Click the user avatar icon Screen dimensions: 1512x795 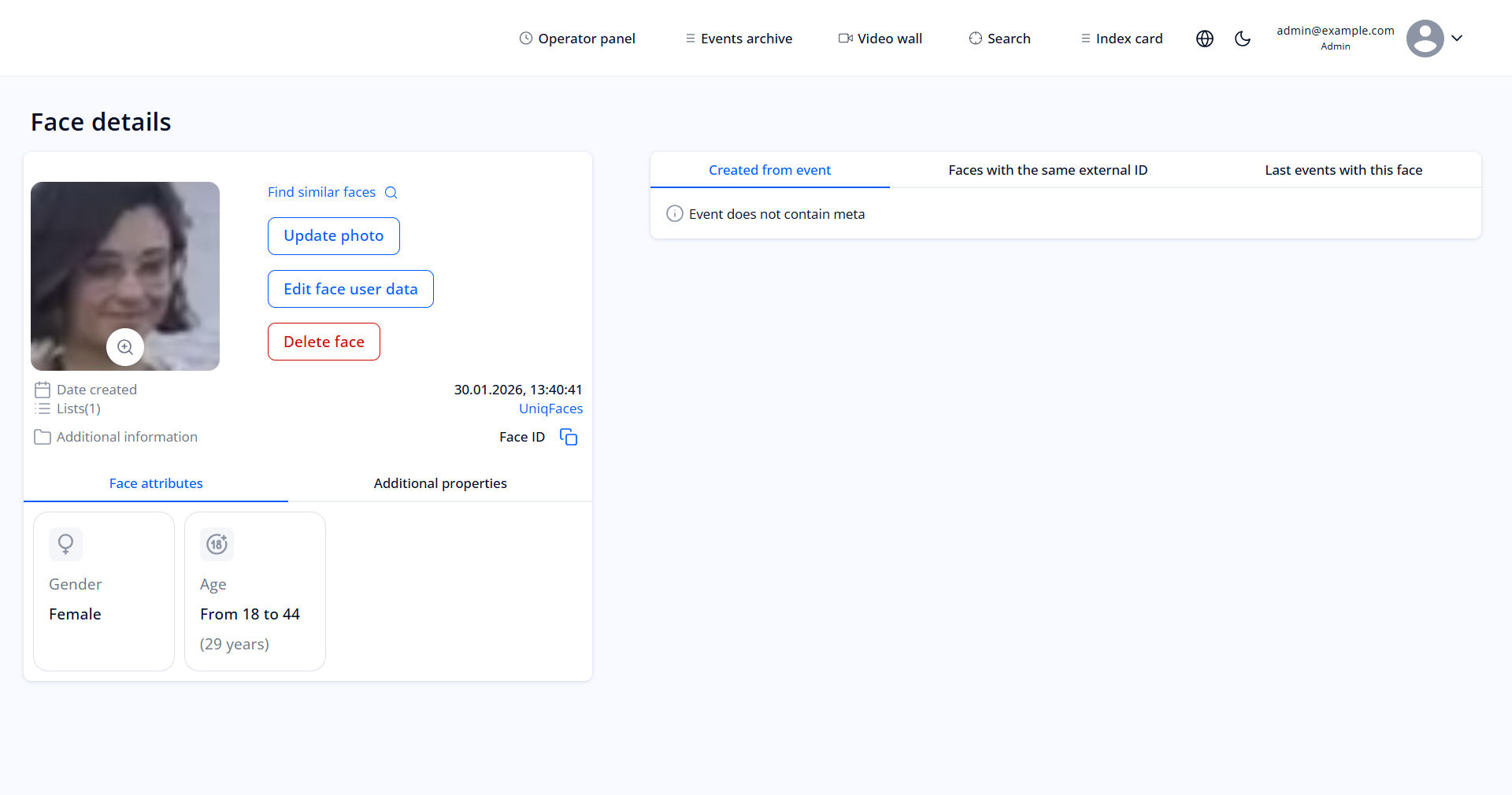point(1425,39)
